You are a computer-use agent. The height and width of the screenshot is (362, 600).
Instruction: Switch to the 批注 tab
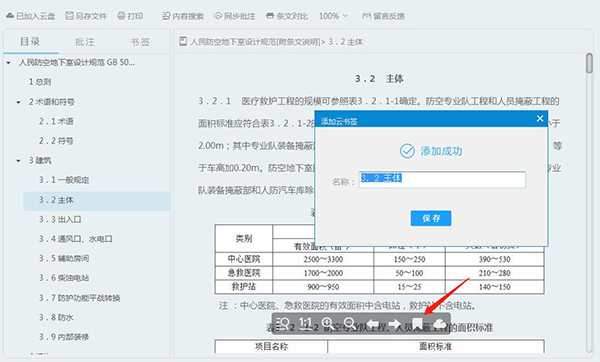tap(85, 42)
